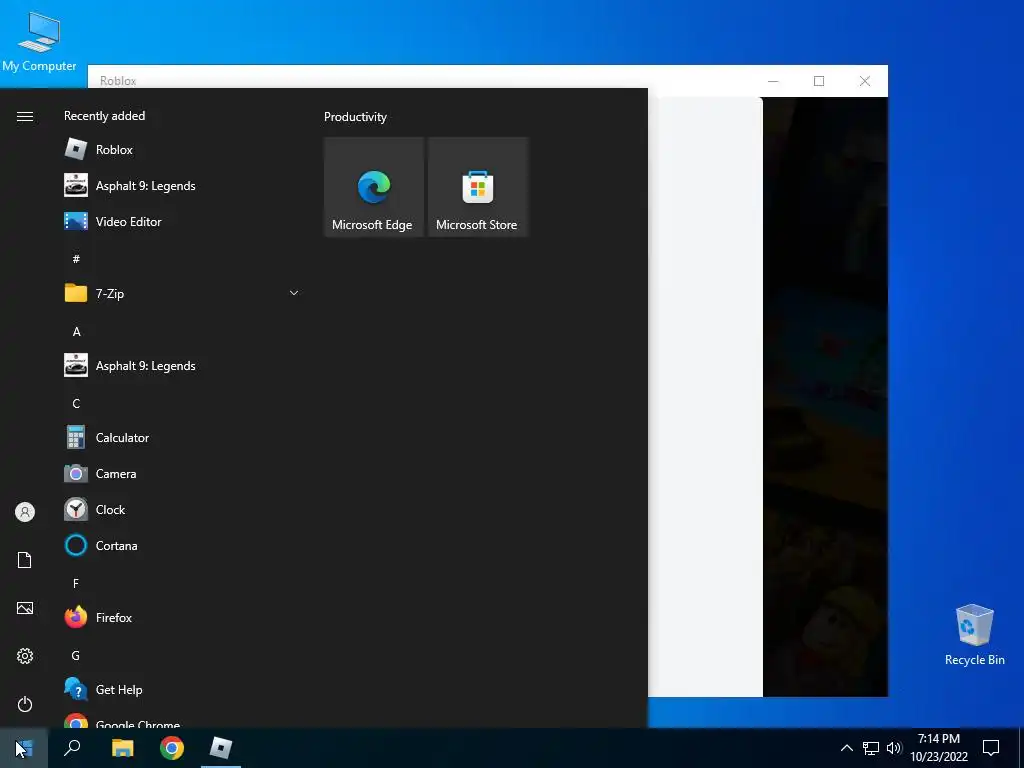1024x768 pixels.
Task: Open File Explorer from the taskbar
Action: tap(122, 748)
